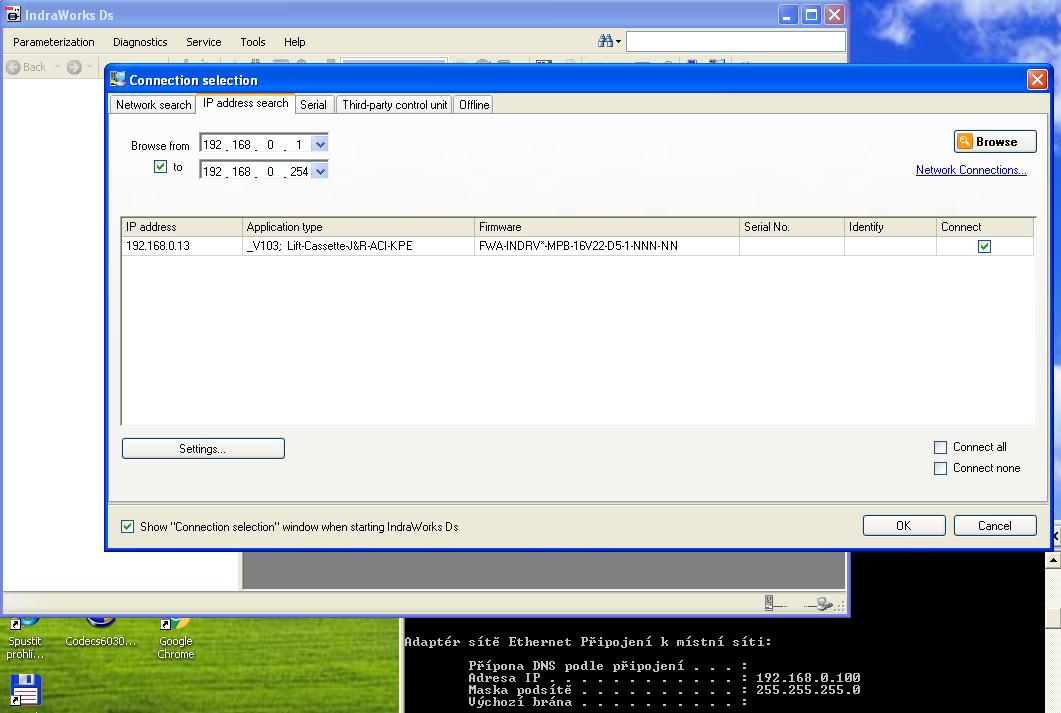The height and width of the screenshot is (713, 1061).
Task: Switch to the Network search tab
Action: [x=153, y=105]
